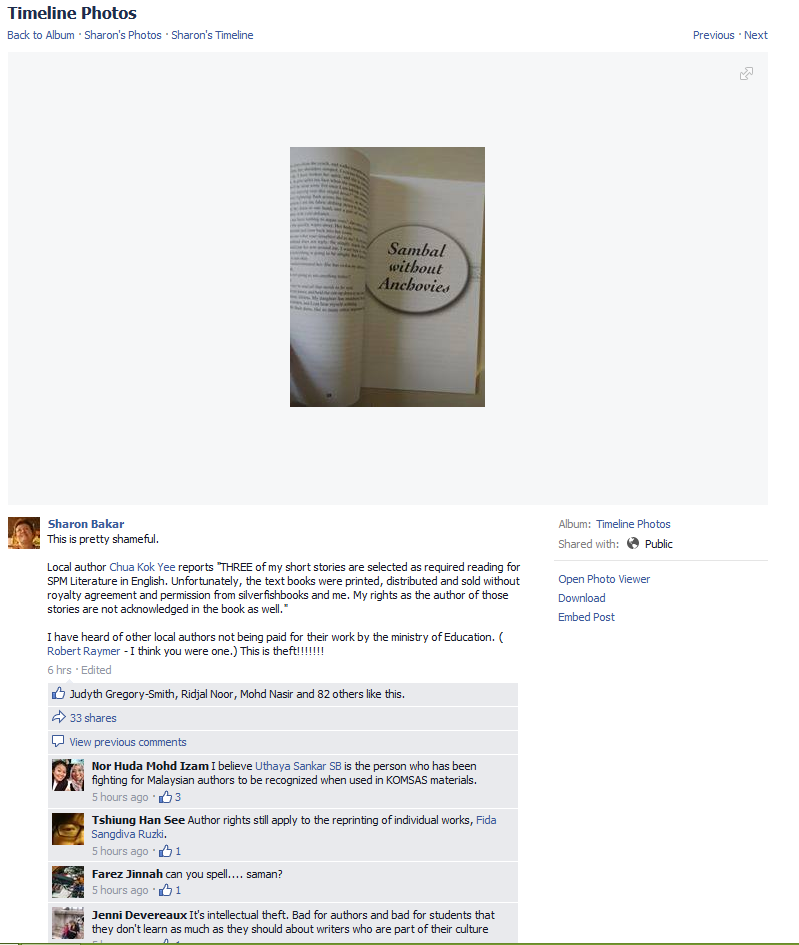
Task: Click the Download link
Action: coord(581,598)
